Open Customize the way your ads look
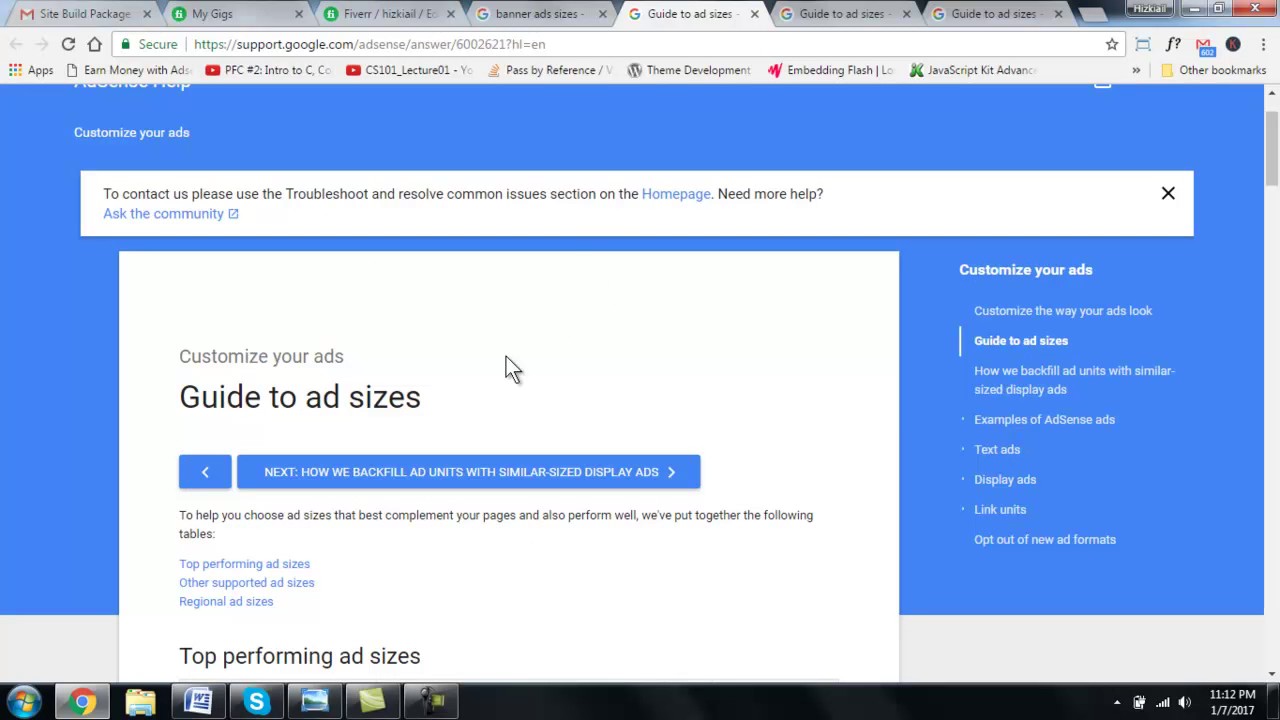 pos(1063,311)
